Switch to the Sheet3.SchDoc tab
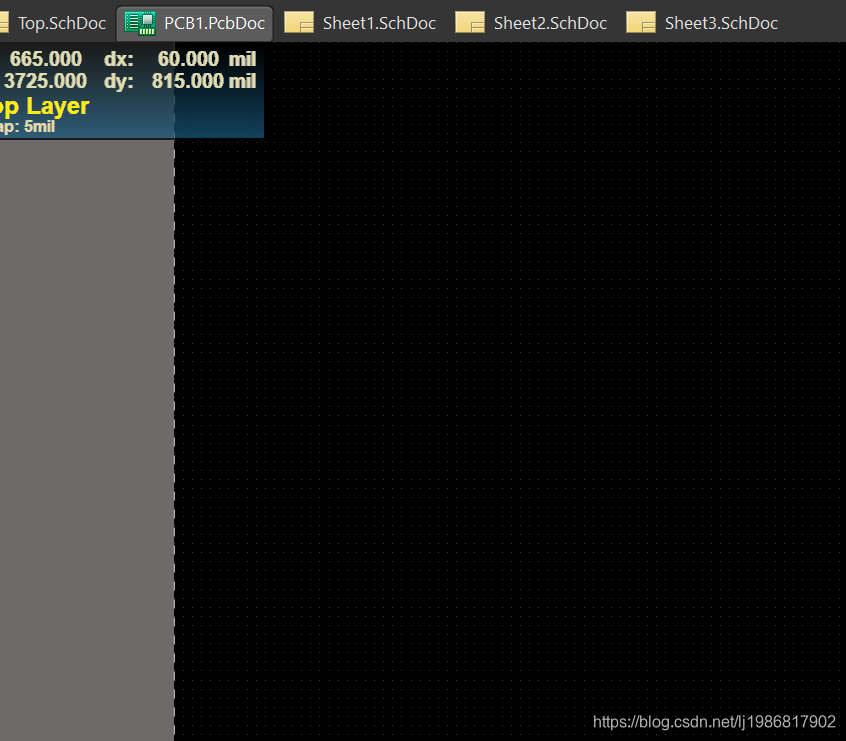 702,23
